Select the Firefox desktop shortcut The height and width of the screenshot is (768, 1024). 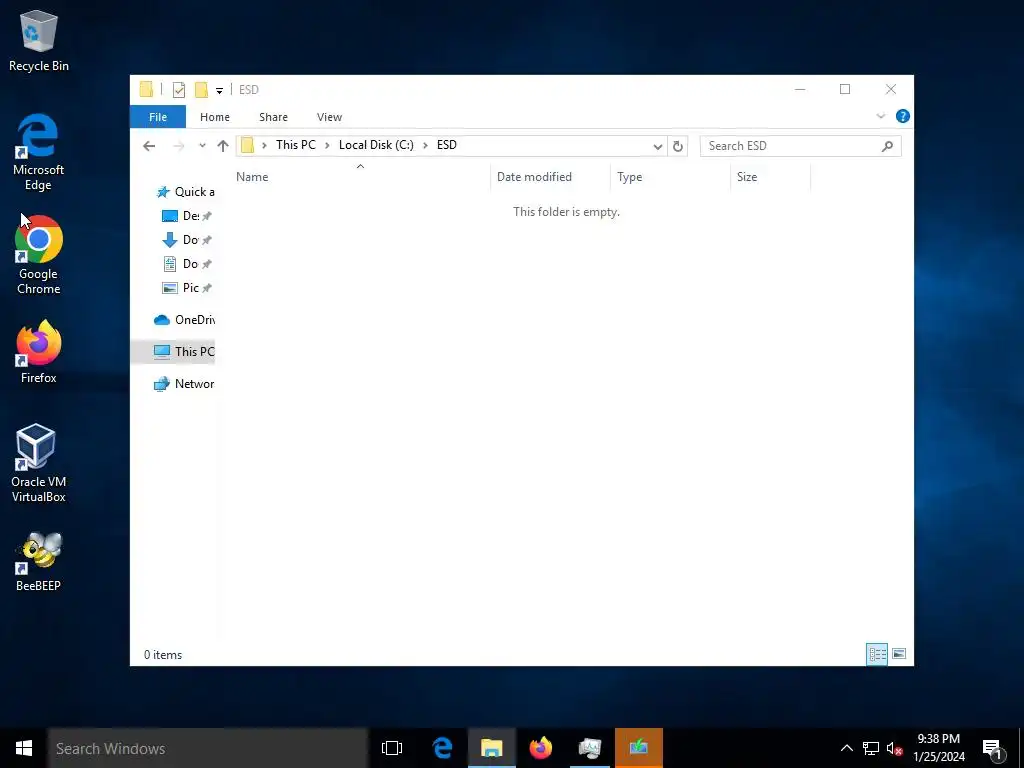coord(39,352)
